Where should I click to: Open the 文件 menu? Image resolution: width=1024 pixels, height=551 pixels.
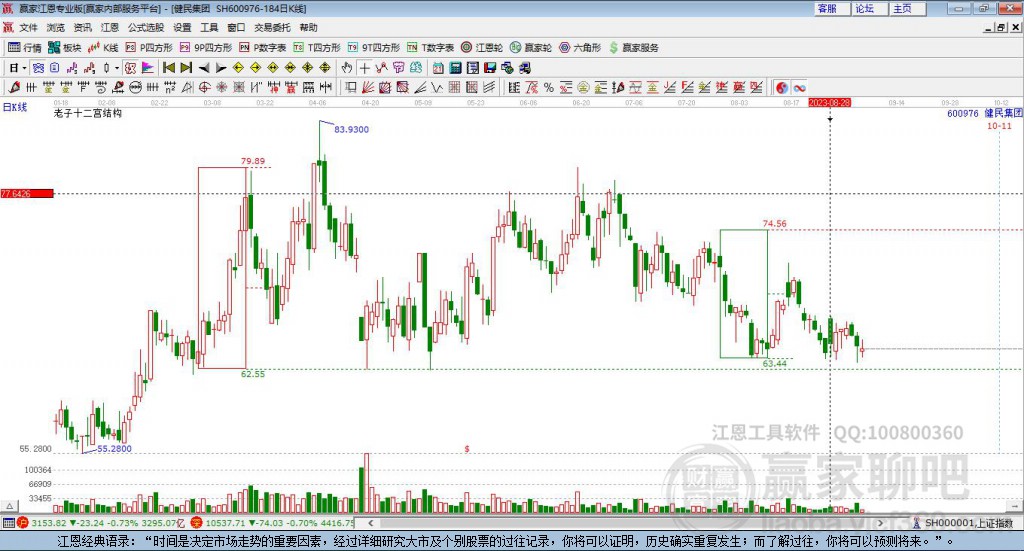click(x=29, y=27)
